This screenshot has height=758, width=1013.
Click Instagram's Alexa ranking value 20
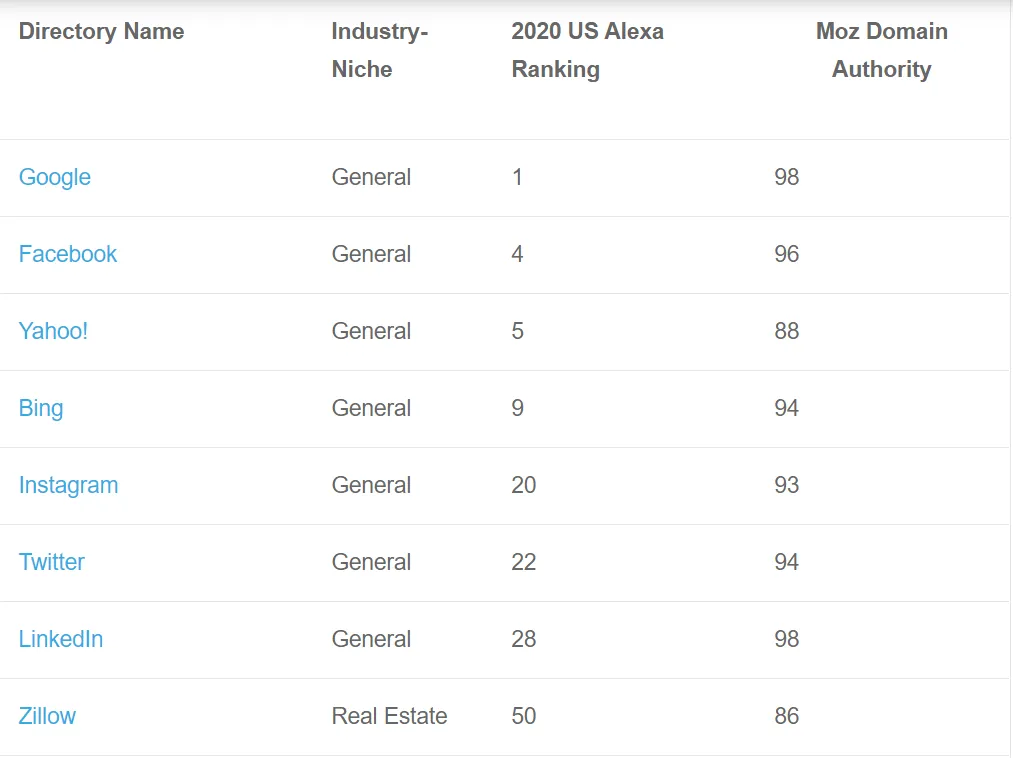click(524, 485)
